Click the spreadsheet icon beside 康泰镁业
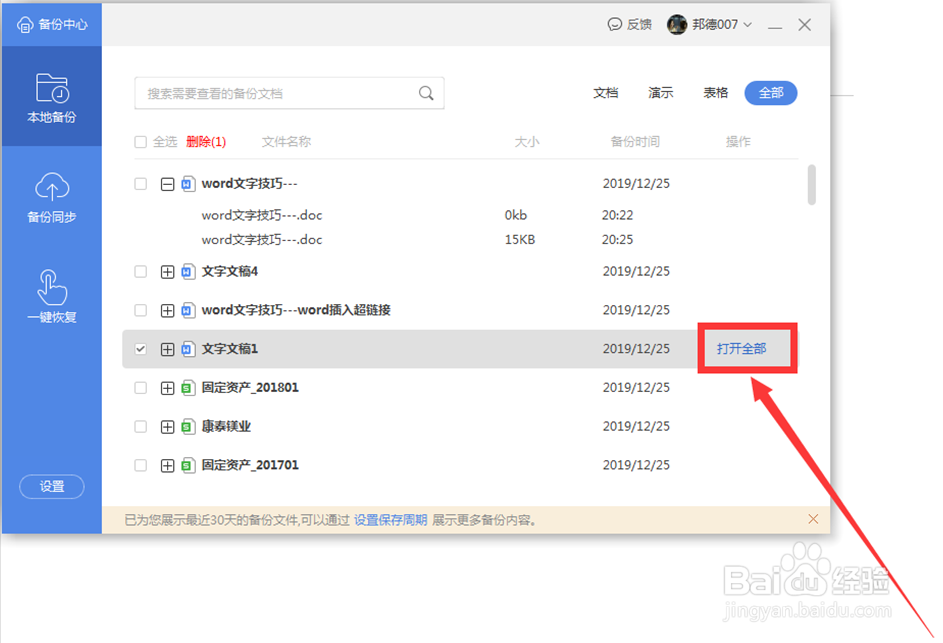 pos(188,426)
